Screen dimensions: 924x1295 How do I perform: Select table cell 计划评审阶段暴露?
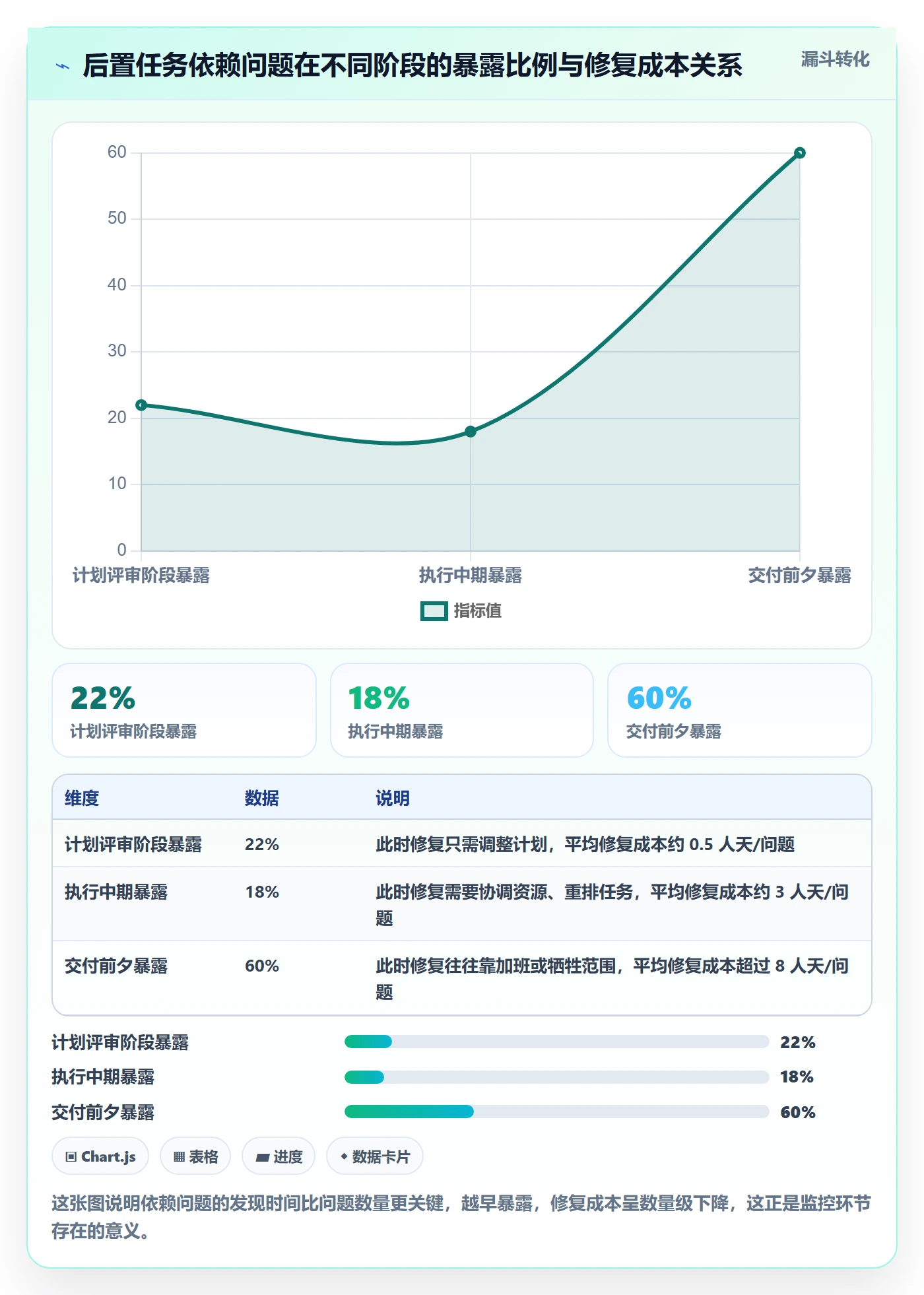(133, 845)
